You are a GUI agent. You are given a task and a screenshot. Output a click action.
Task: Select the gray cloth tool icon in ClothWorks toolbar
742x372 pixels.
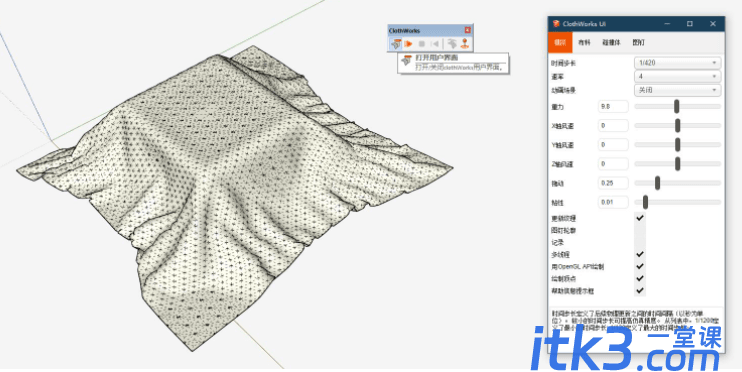click(452, 44)
